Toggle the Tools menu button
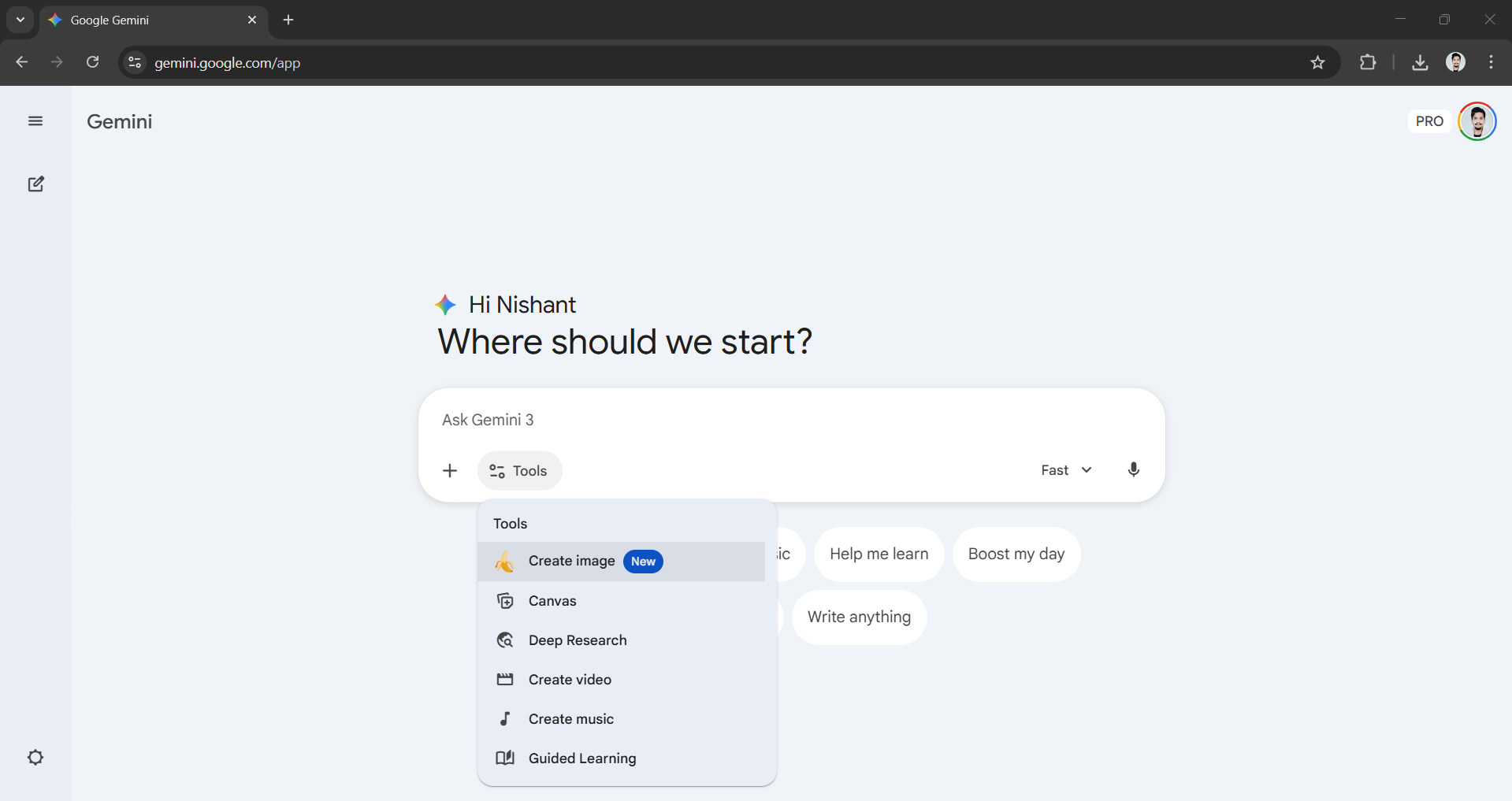1512x801 pixels. [519, 471]
